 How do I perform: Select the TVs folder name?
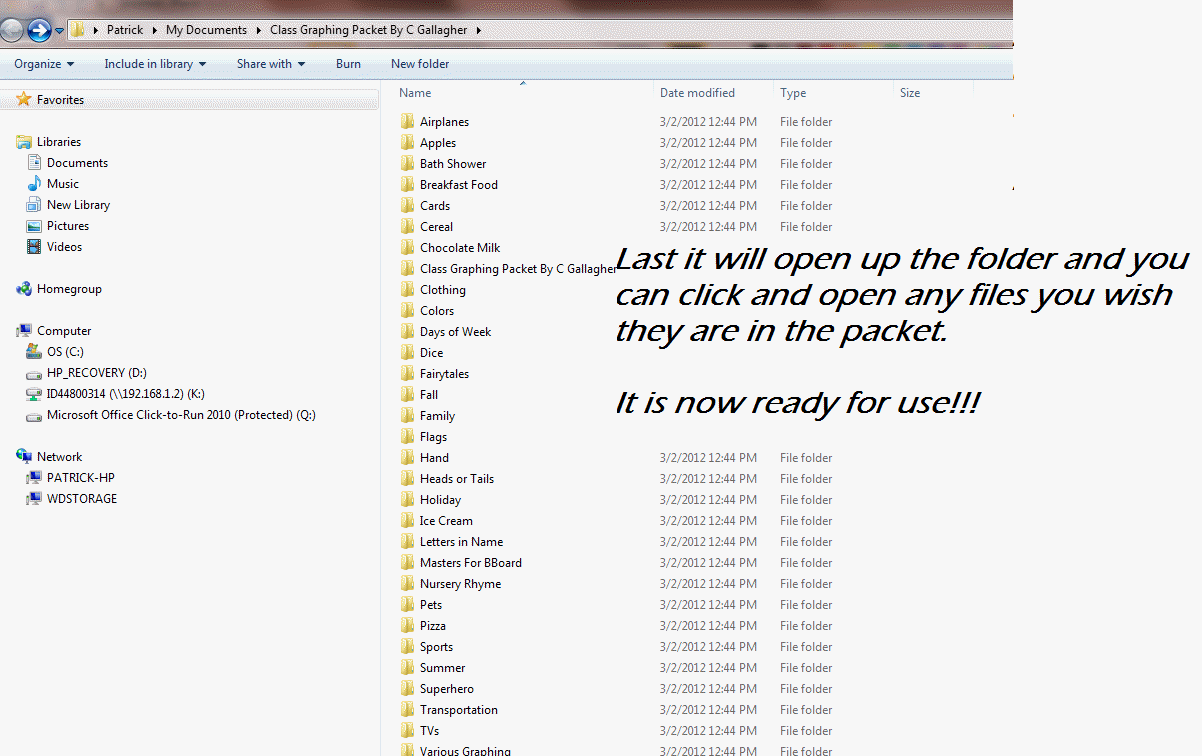pyautogui.click(x=429, y=731)
